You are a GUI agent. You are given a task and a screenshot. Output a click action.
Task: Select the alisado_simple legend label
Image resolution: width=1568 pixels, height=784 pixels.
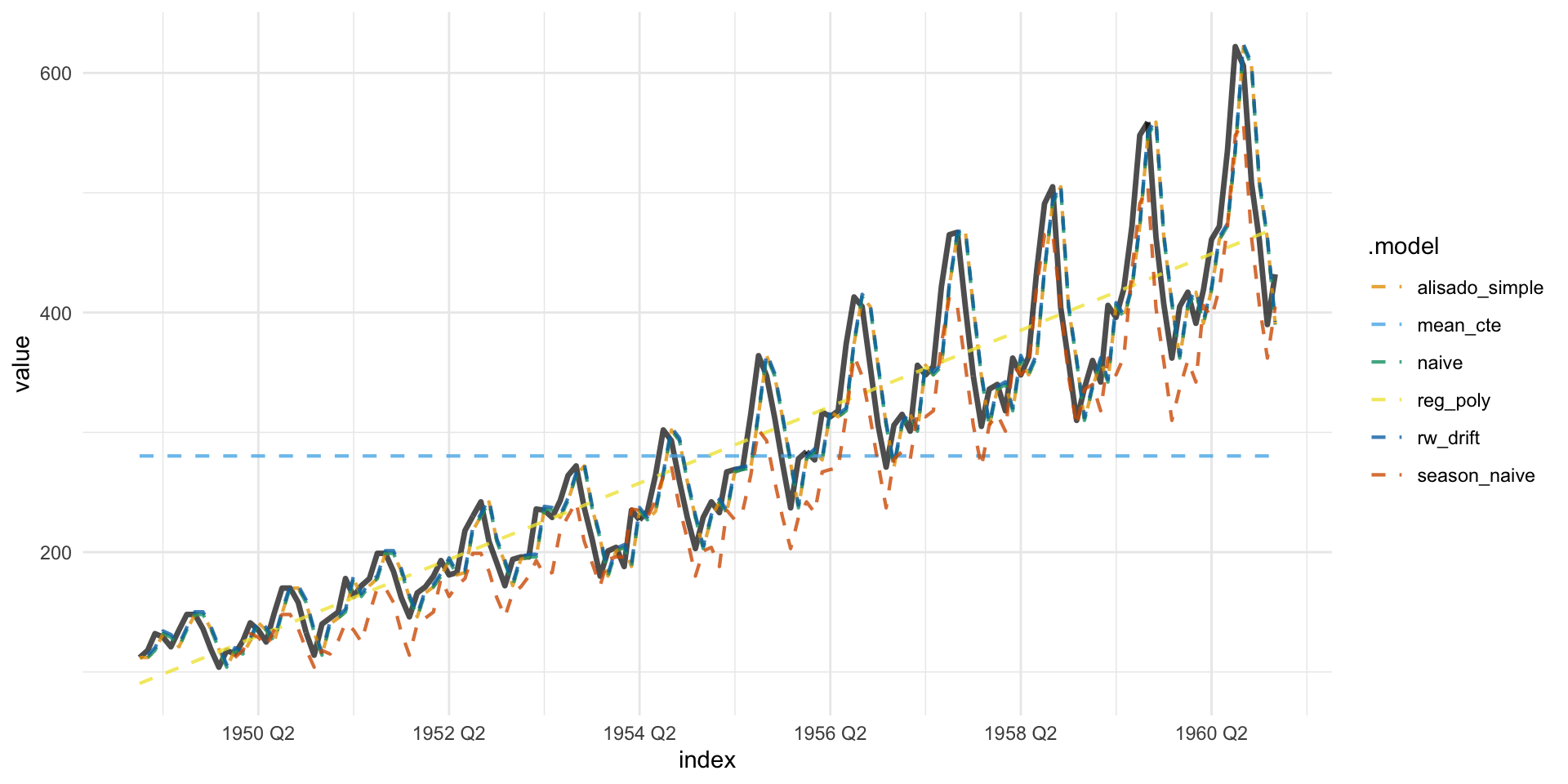tap(1480, 287)
